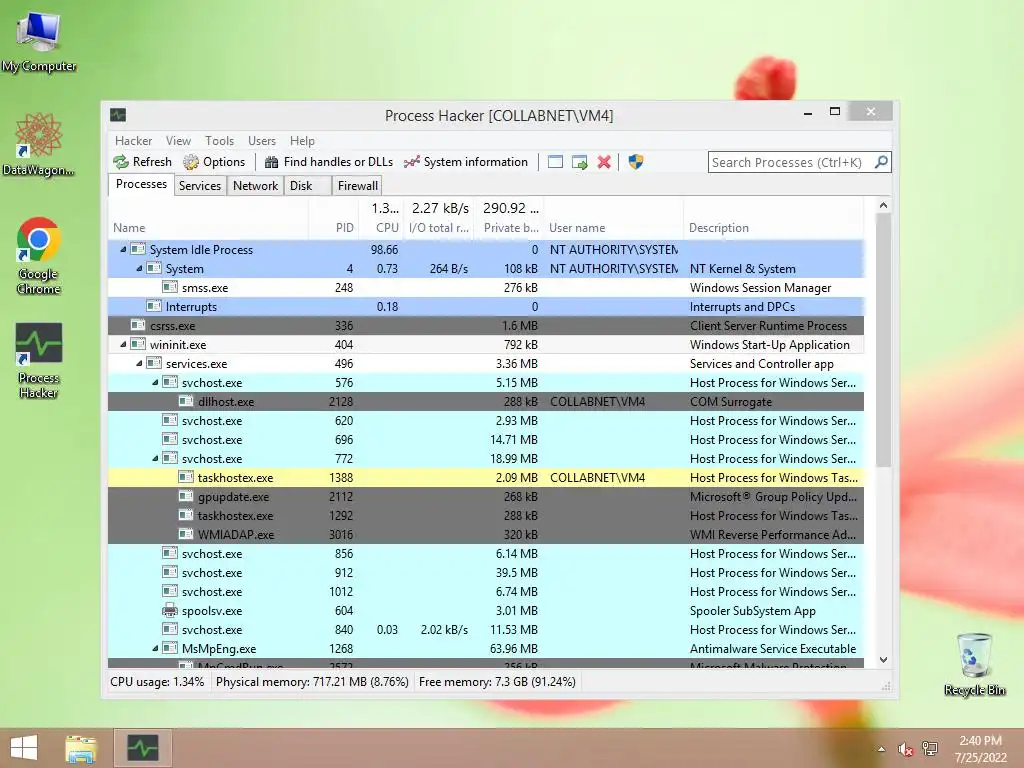This screenshot has width=1024, height=768.
Task: Click the network tray icon
Action: point(930,748)
